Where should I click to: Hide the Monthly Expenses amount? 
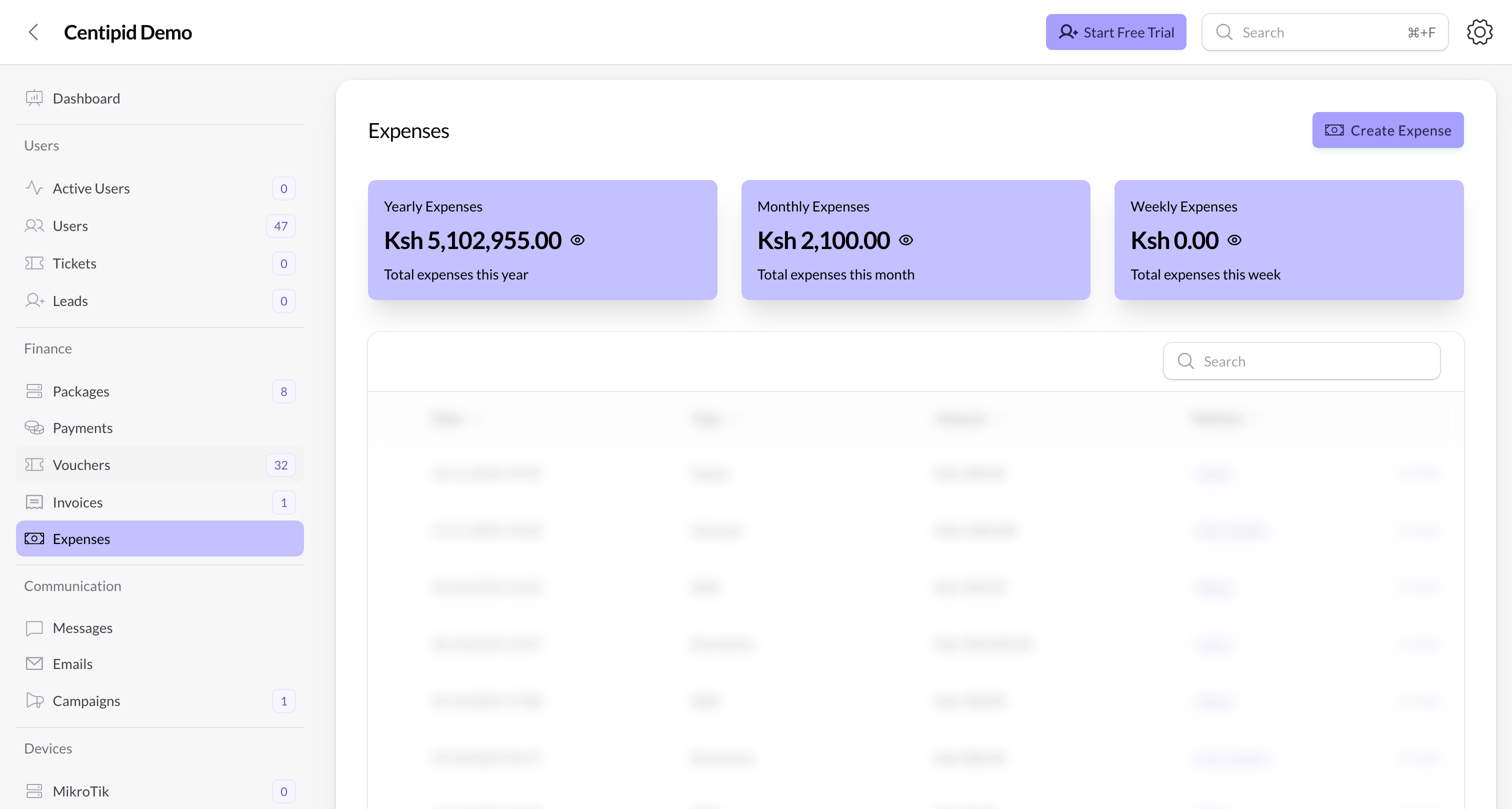(x=906, y=239)
